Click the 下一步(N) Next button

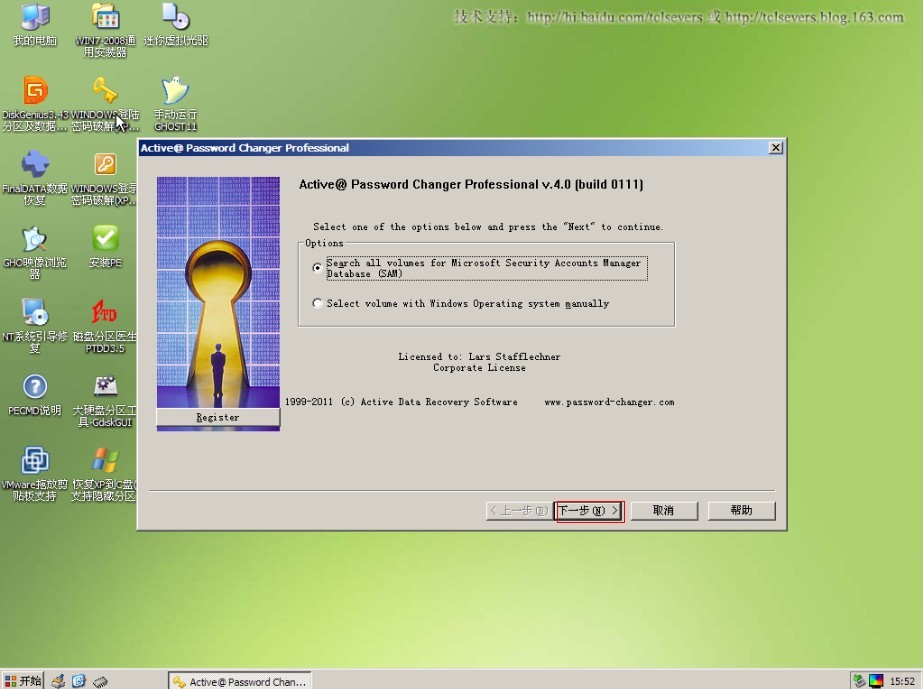point(589,511)
